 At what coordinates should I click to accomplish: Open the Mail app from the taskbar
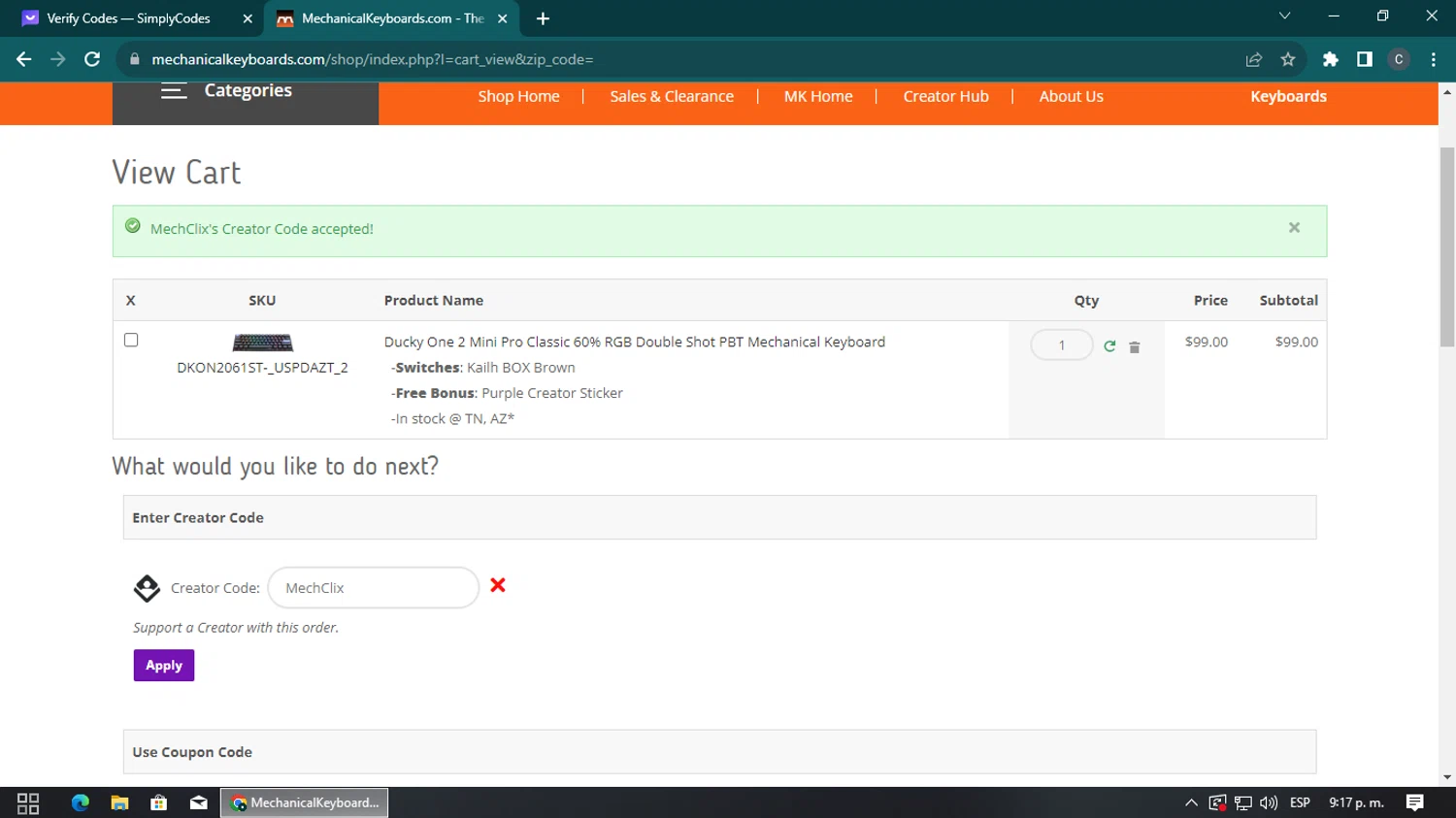(199, 802)
